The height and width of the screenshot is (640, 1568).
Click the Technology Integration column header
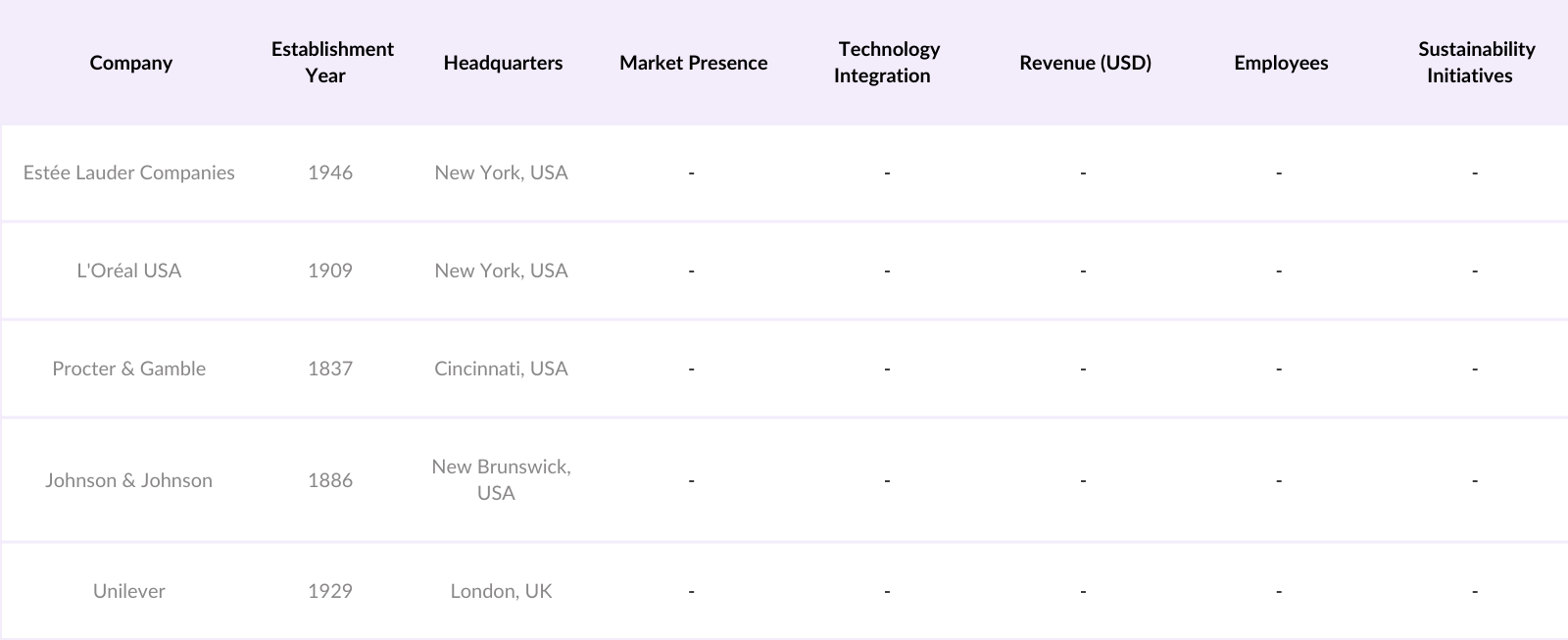(886, 63)
